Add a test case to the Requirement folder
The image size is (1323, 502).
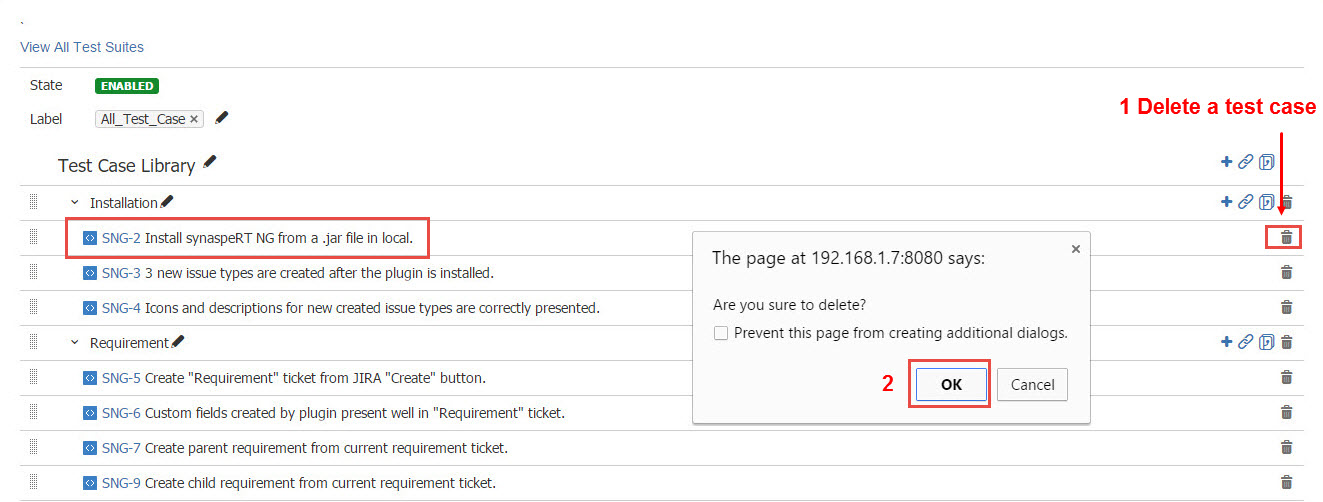[x=1226, y=342]
